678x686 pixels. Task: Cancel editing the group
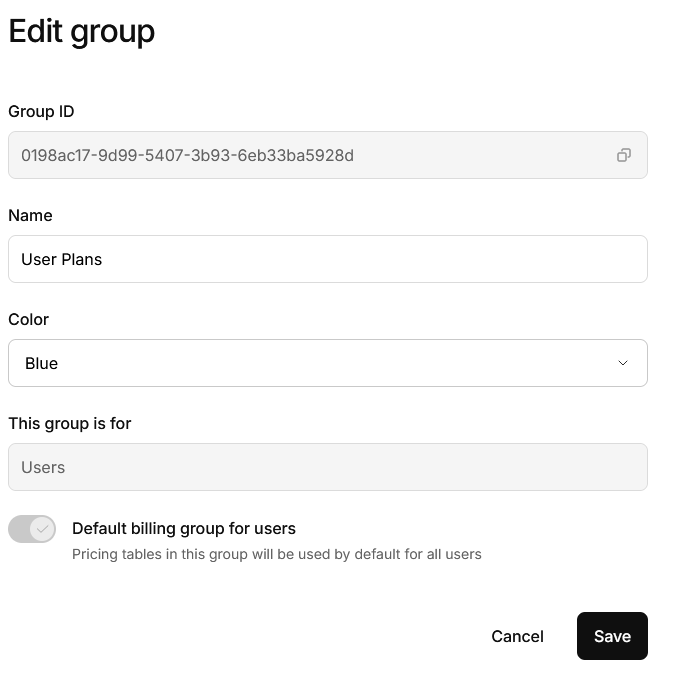tap(517, 636)
